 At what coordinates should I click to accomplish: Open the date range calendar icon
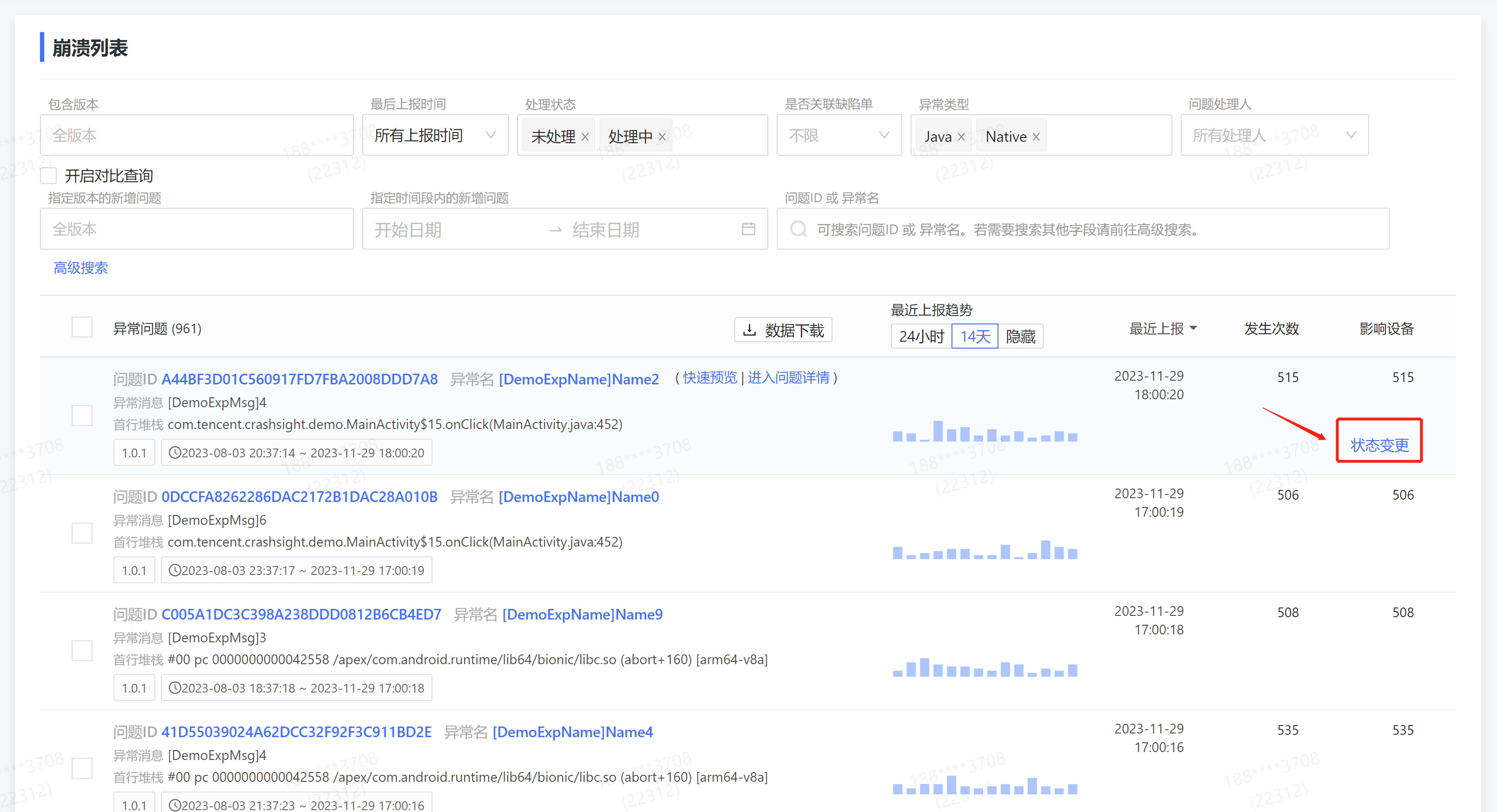pyautogui.click(x=749, y=229)
